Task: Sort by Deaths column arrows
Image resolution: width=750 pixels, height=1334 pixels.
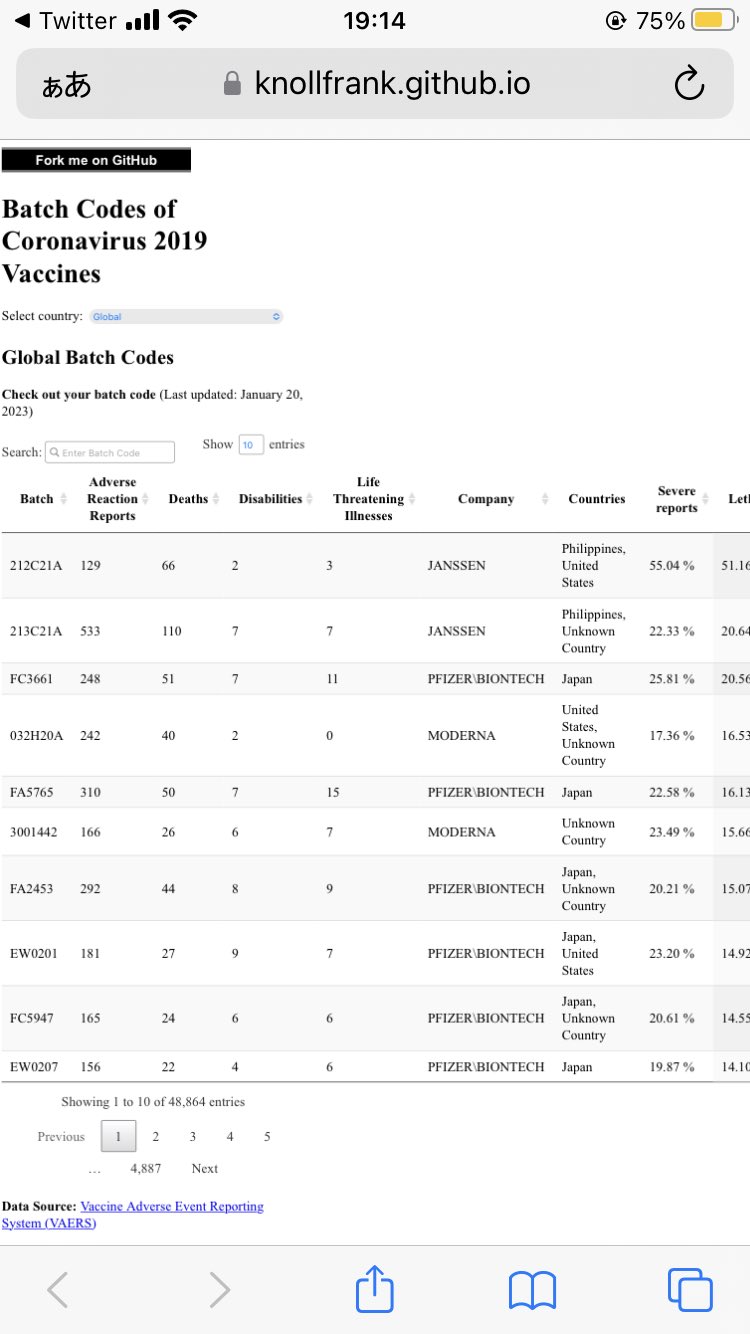Action: [x=216, y=499]
